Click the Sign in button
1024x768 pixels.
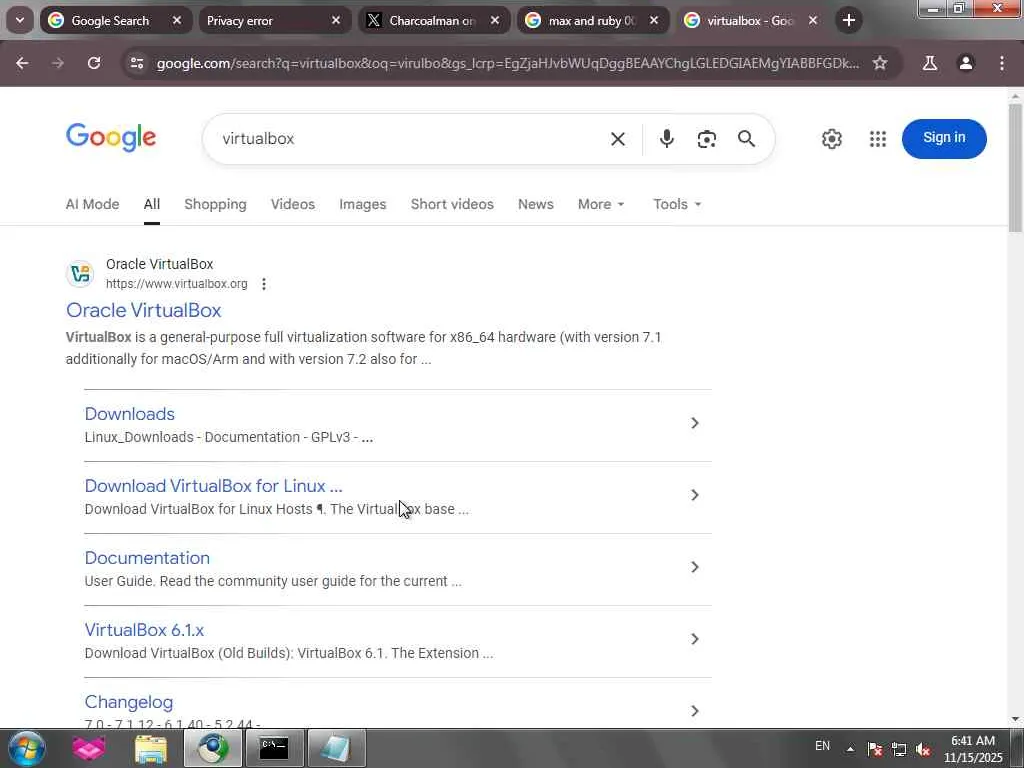point(944,138)
